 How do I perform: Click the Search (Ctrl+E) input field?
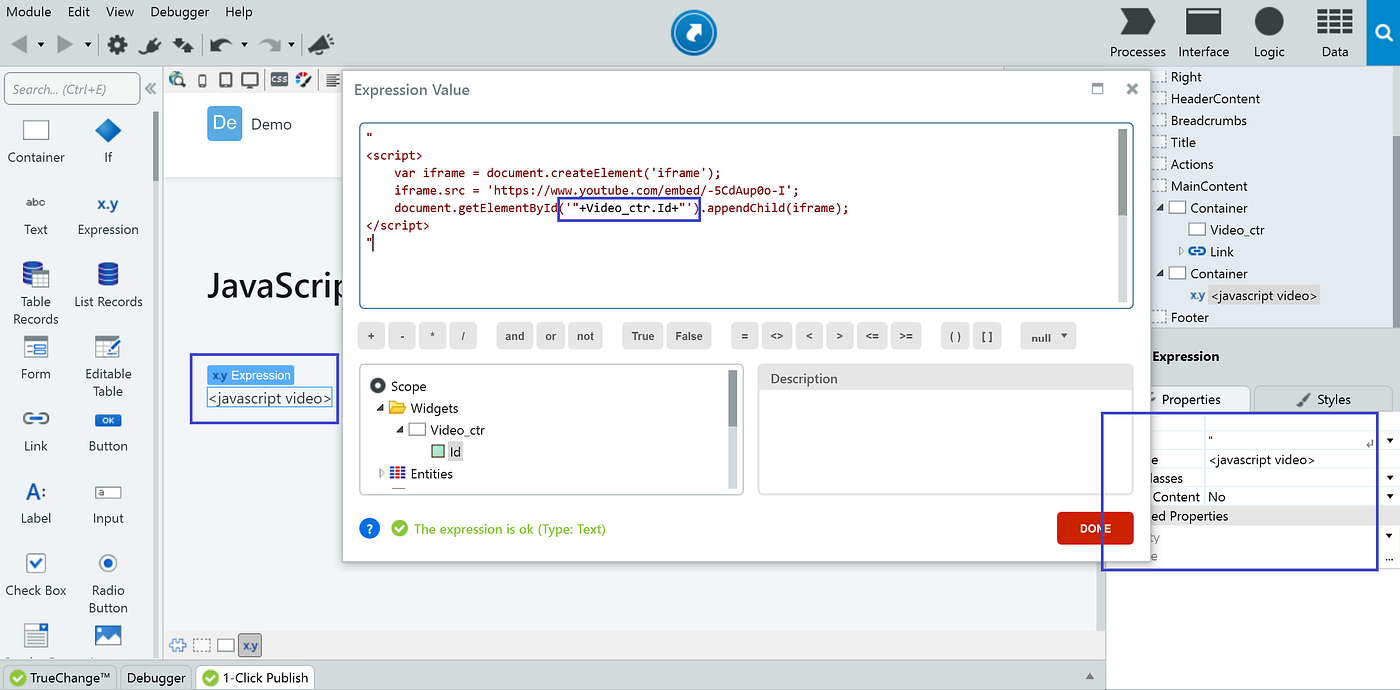(x=71, y=88)
